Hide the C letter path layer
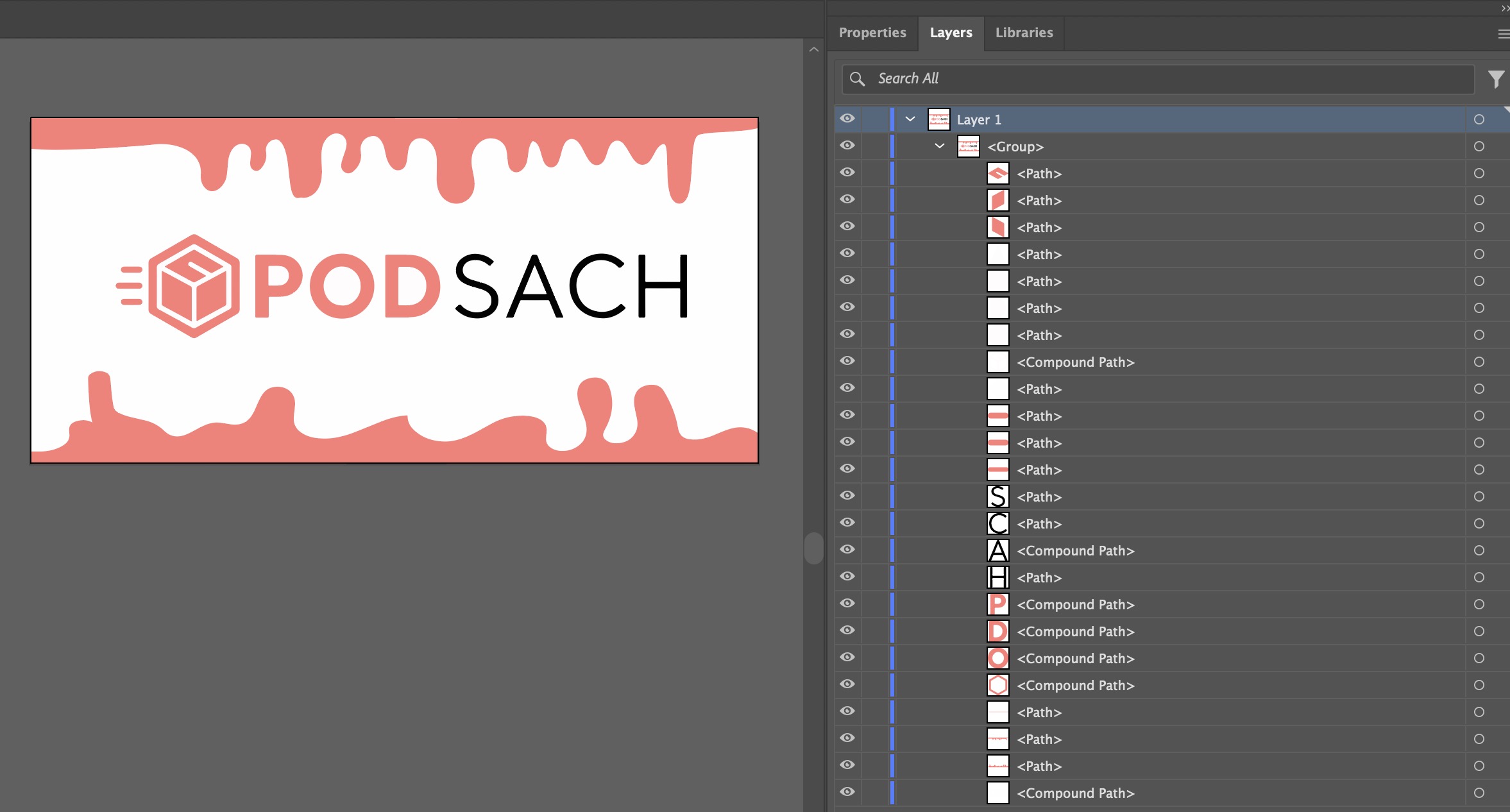Image resolution: width=1510 pixels, height=812 pixels. click(x=847, y=523)
